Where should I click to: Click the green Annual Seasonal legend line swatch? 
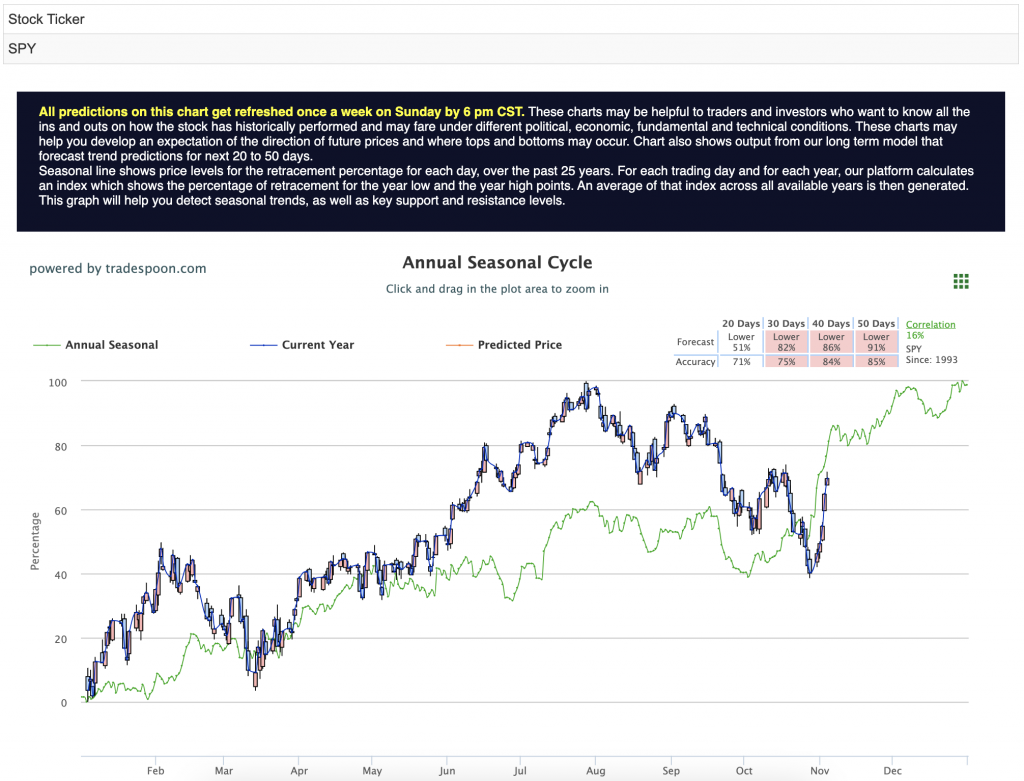tap(46, 345)
